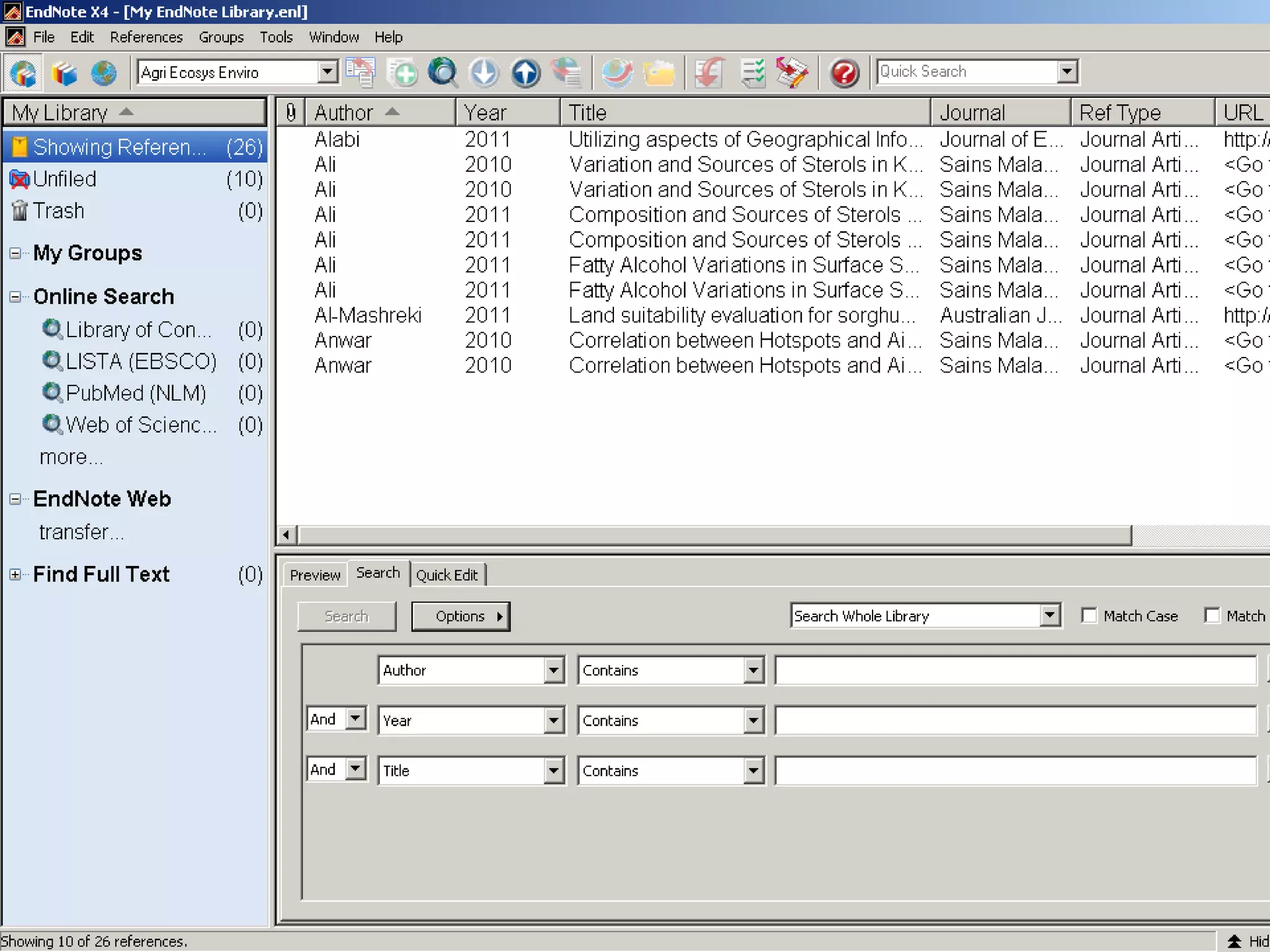Click the Open File folder icon
This screenshot has width=1270, height=952.
coord(659,73)
